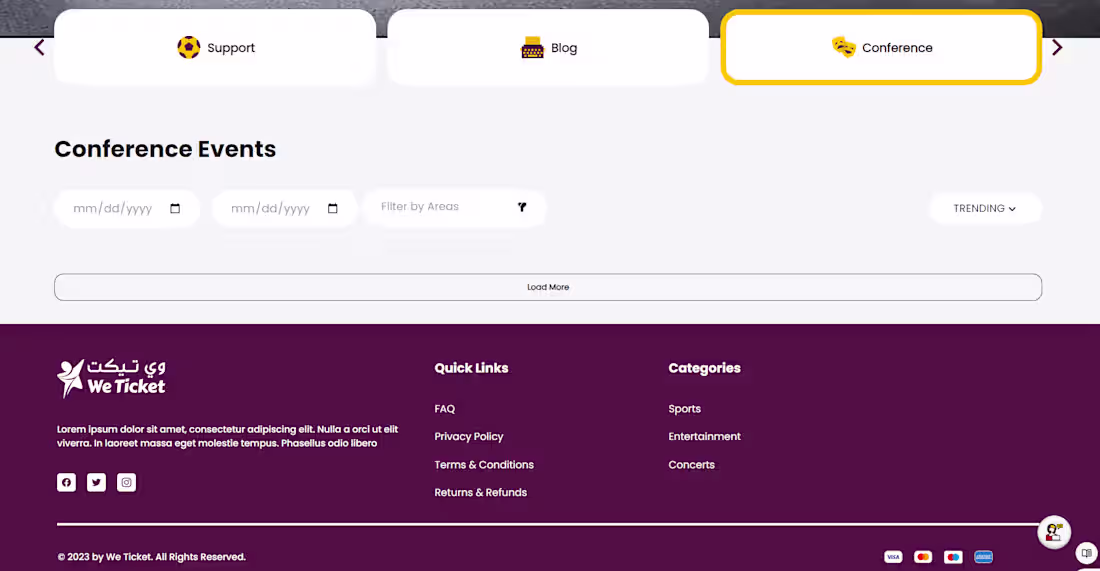The height and width of the screenshot is (571, 1100).
Task: Click the TRENDING dropdown chevron
Action: pyautogui.click(x=1012, y=209)
